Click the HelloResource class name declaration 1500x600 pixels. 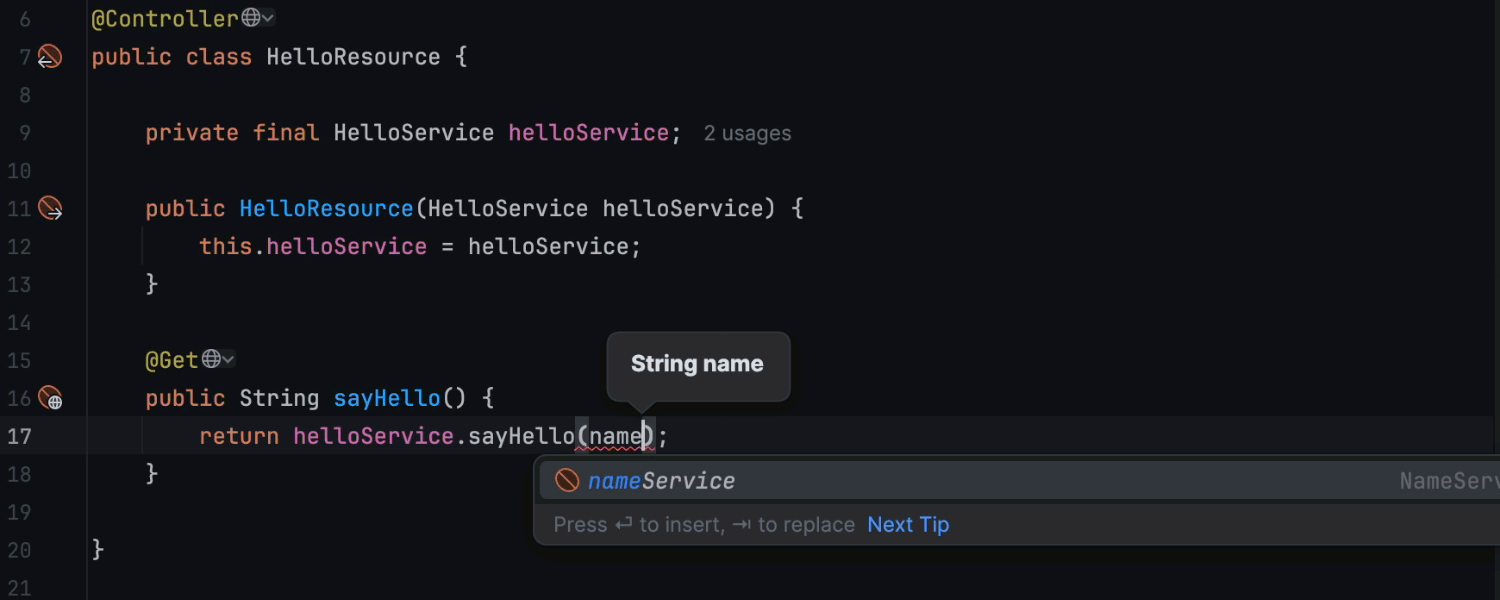point(353,57)
